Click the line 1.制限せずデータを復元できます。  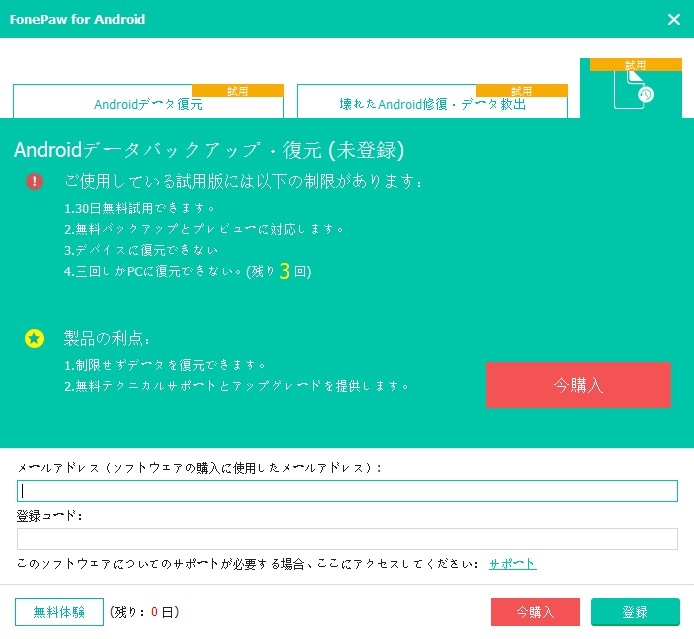tap(165, 365)
